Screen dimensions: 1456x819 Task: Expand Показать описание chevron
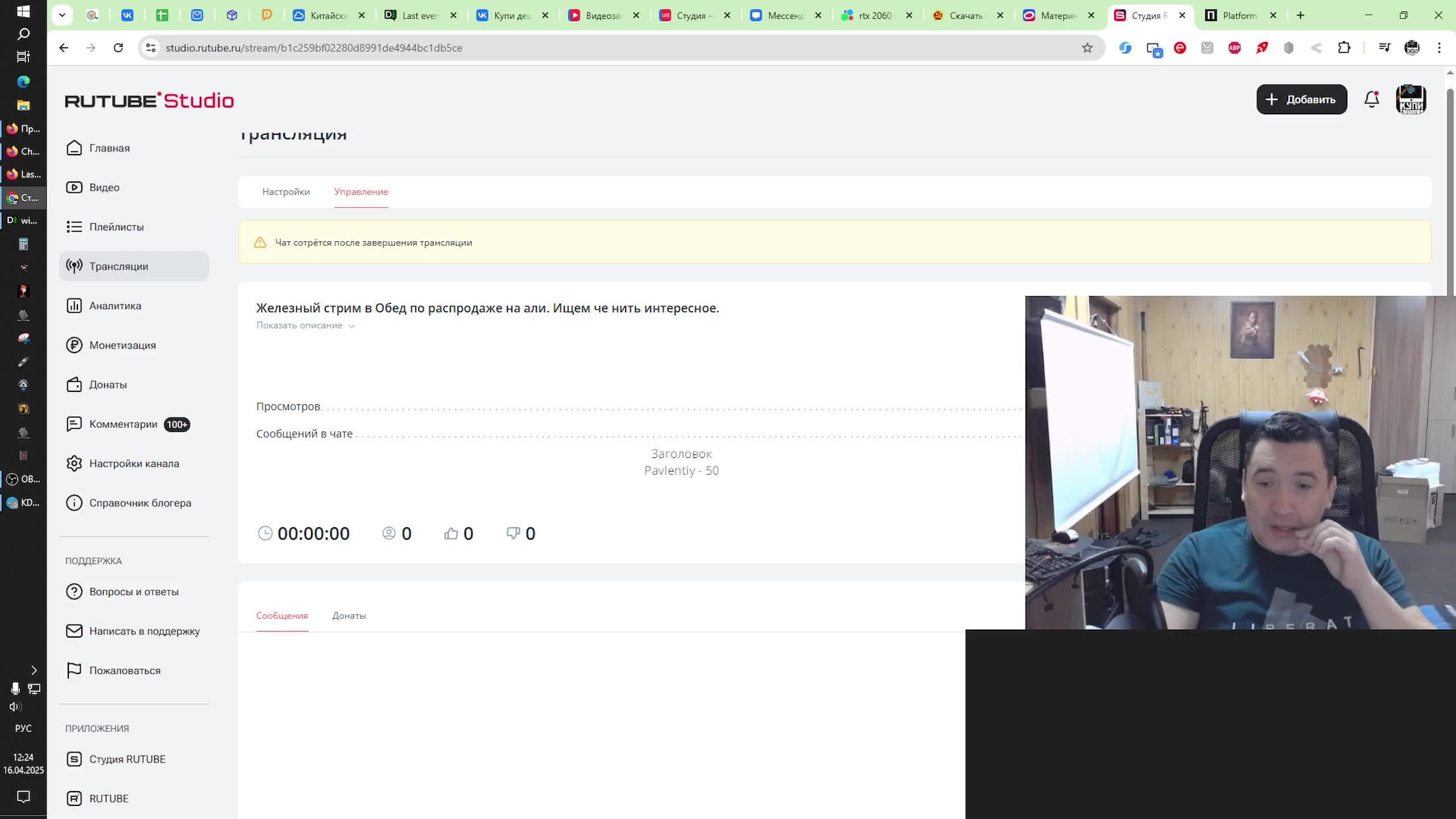click(x=351, y=326)
